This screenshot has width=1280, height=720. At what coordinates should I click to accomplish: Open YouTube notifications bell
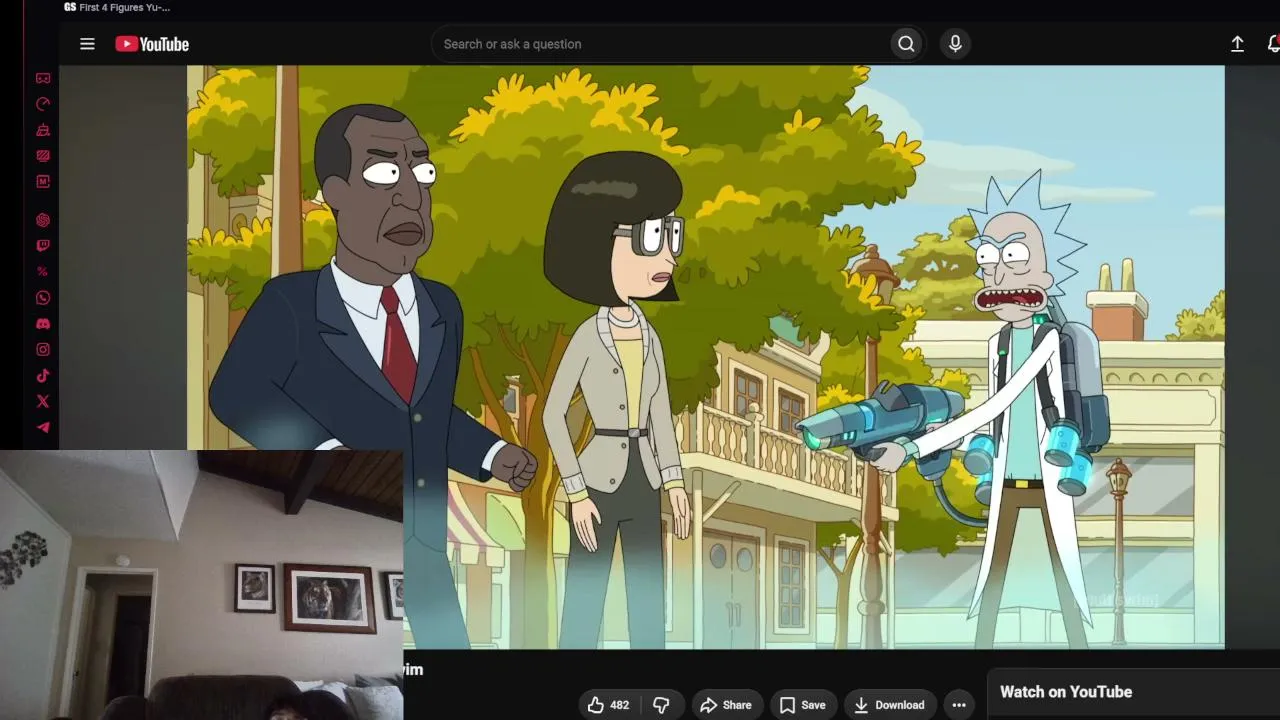[1273, 44]
